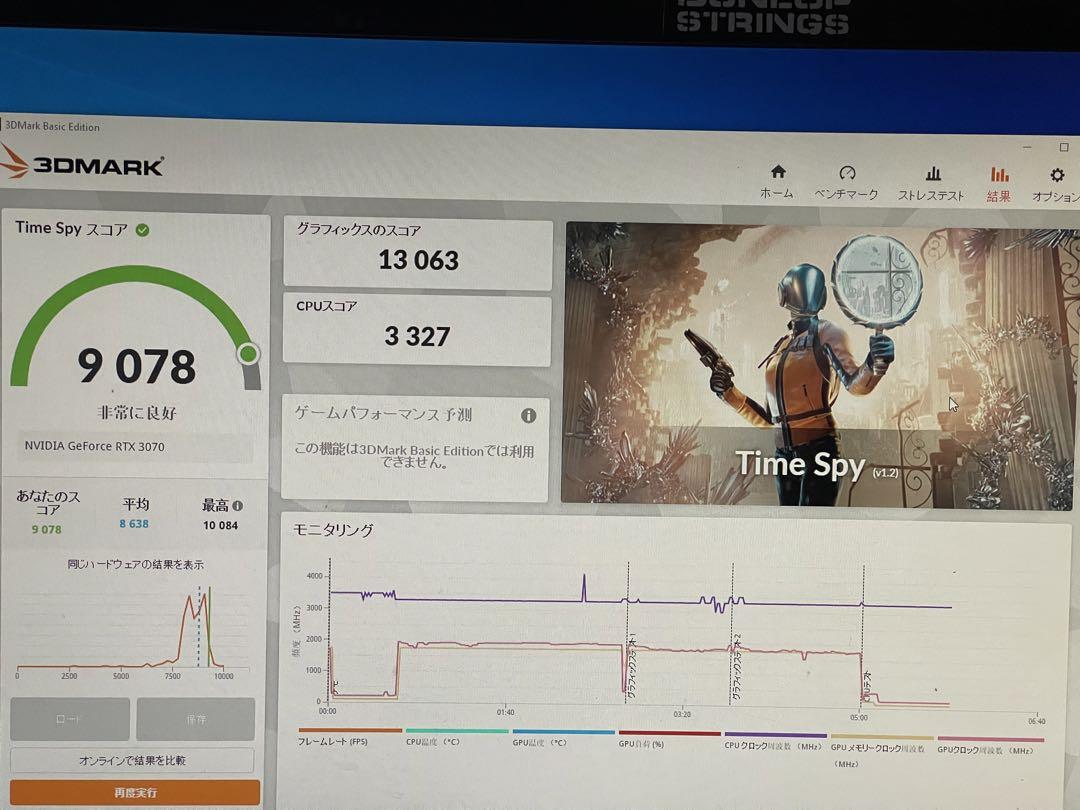
Task: Click the 3DMark Basic Edition window title
Action: 52,127
